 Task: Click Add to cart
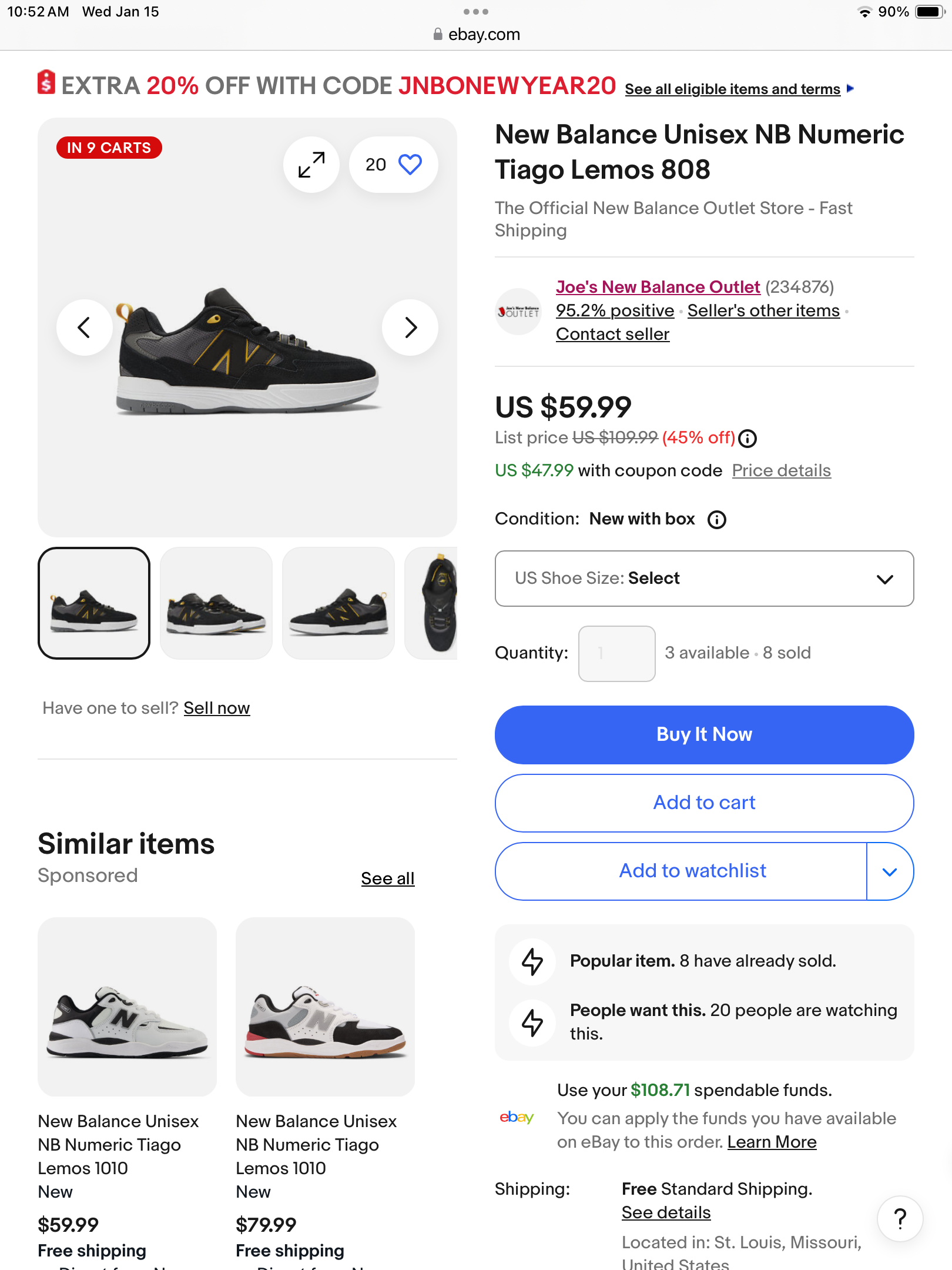pyautogui.click(x=704, y=803)
